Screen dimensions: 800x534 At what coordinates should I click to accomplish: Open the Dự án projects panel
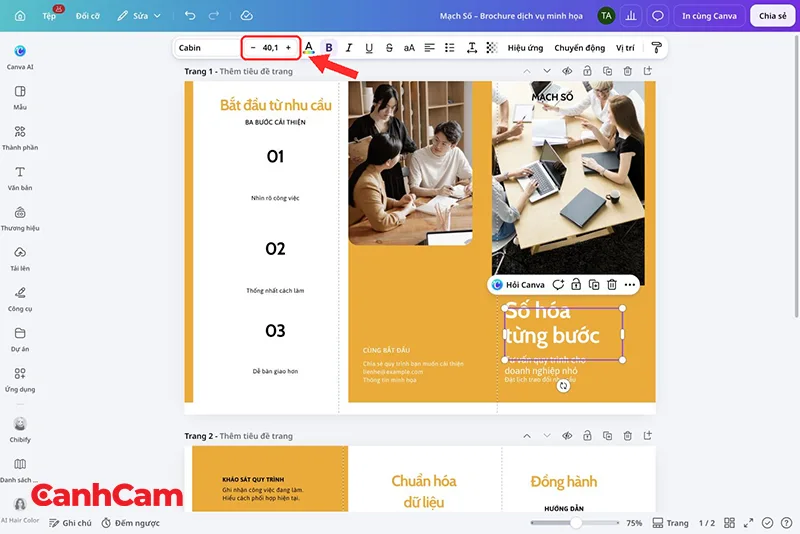20,339
